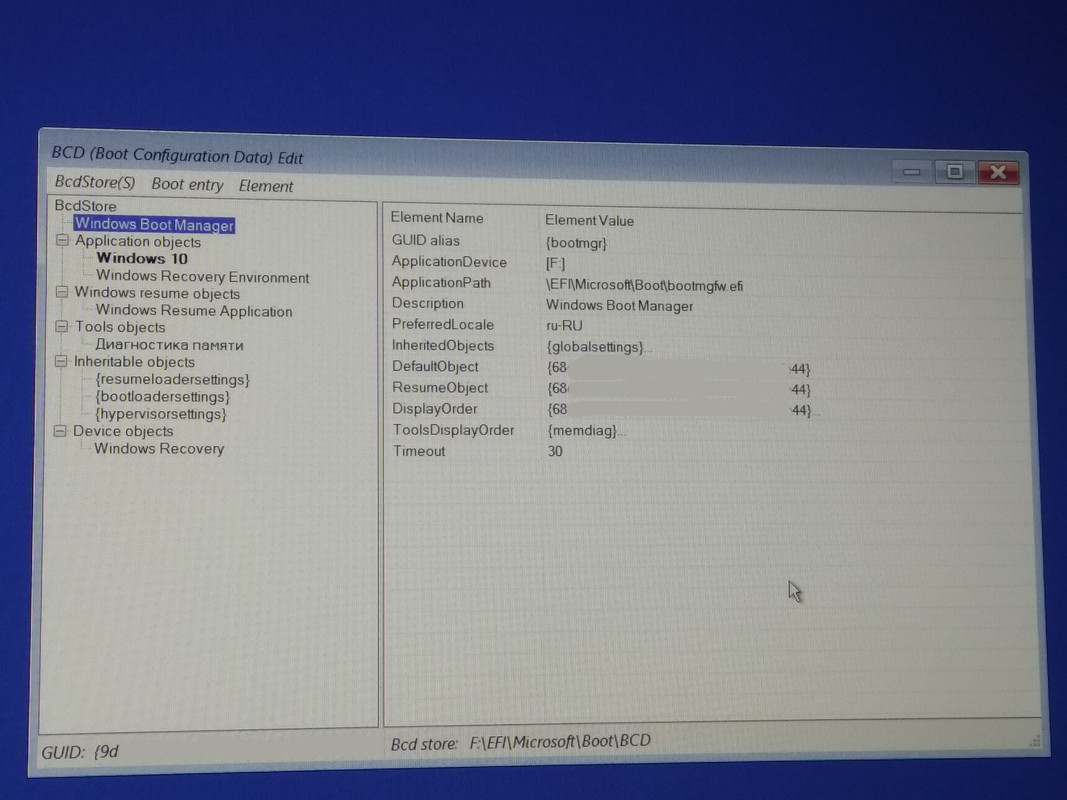
Task: Collapse the Inheritable objects node
Action: pyautogui.click(x=61, y=361)
